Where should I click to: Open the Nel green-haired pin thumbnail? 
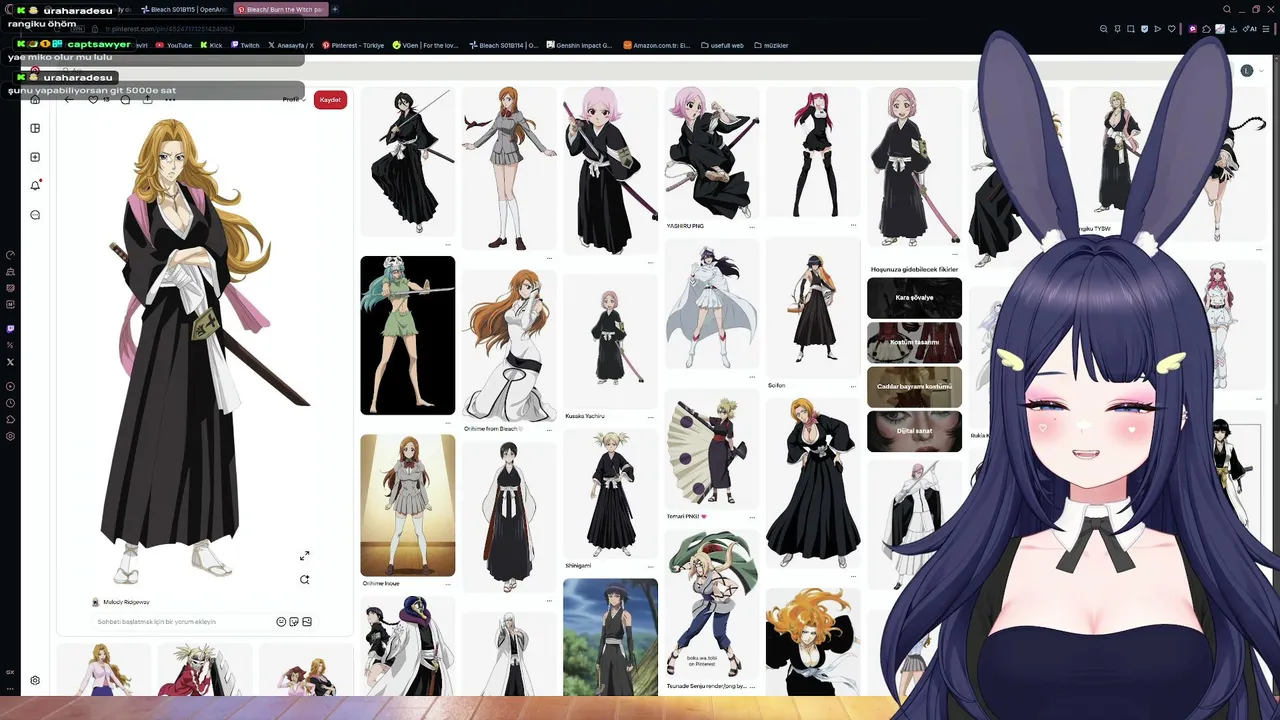point(407,335)
